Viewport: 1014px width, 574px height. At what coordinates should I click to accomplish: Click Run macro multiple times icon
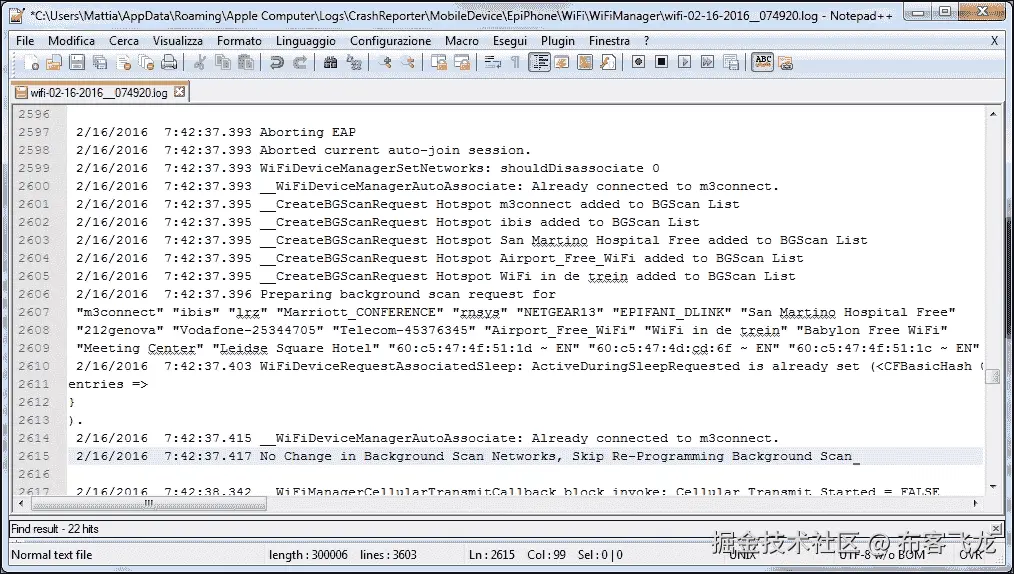(707, 62)
